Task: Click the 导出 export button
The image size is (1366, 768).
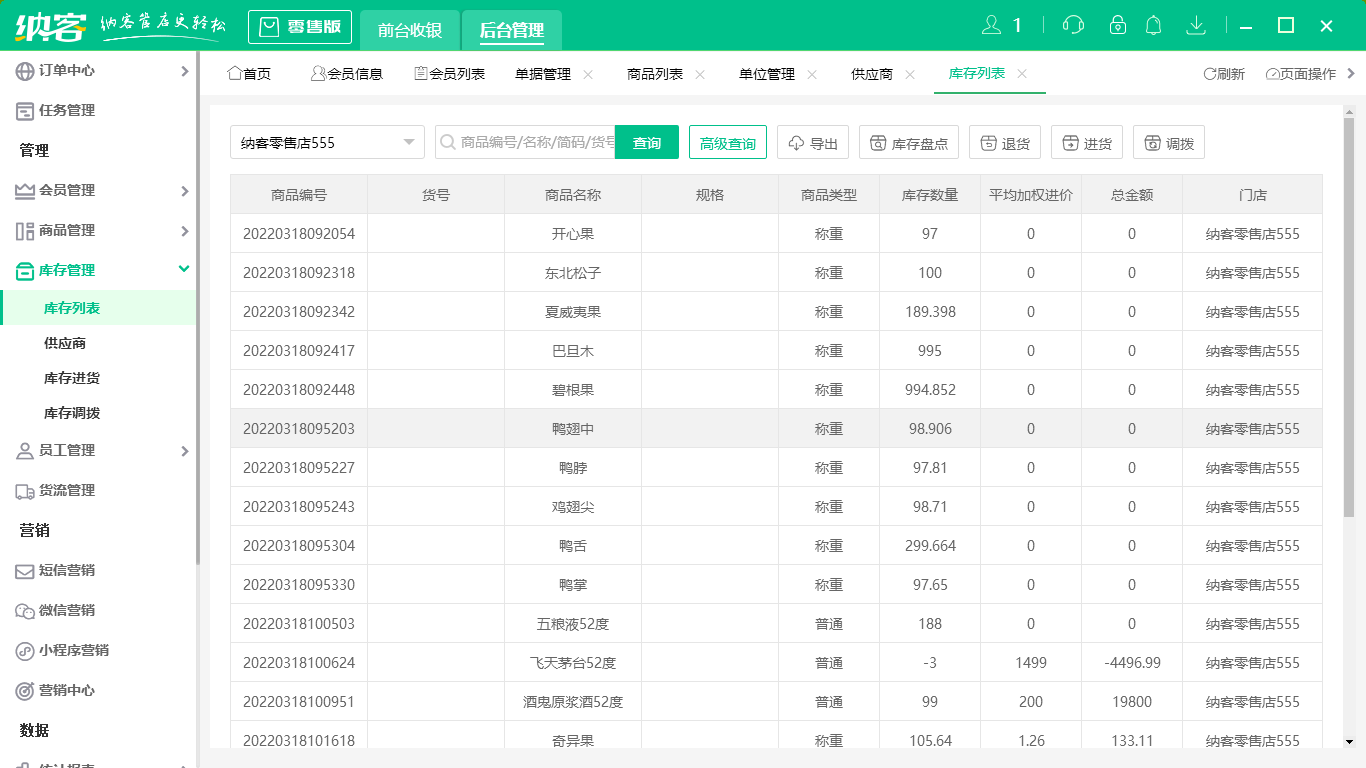Action: click(x=813, y=143)
